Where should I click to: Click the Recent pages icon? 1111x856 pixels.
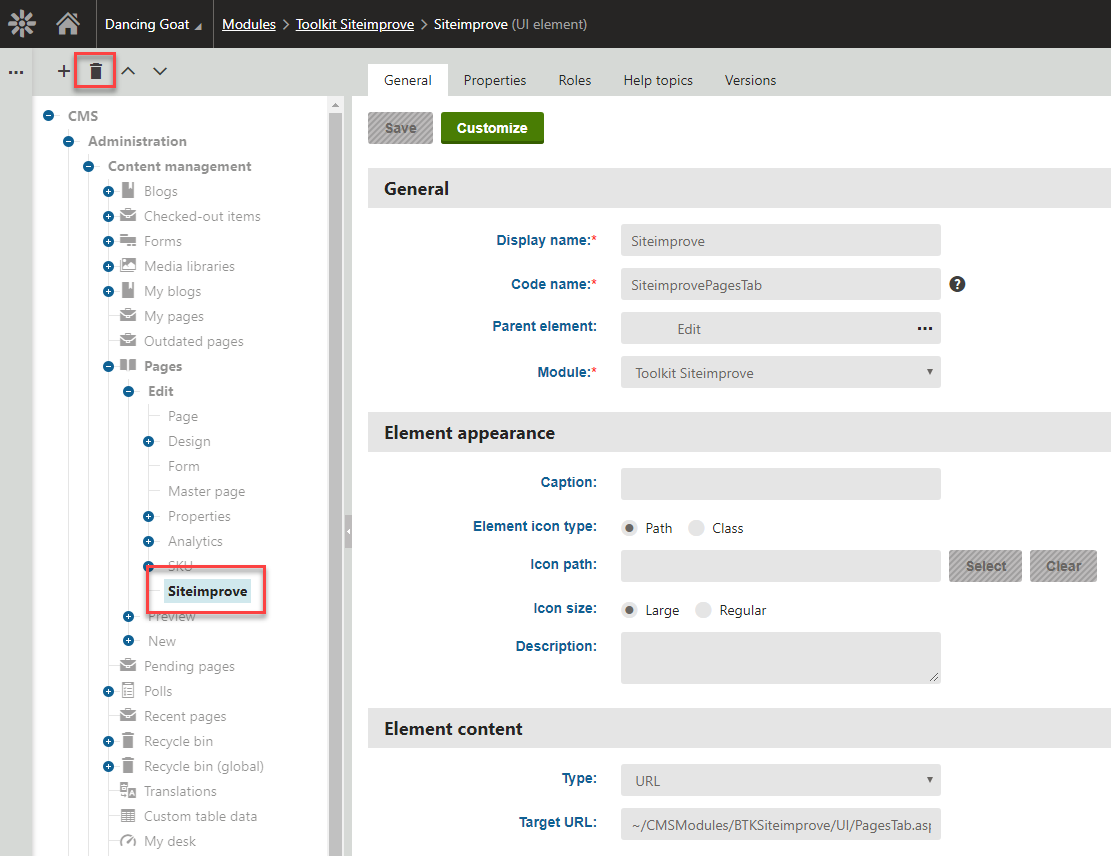[128, 715]
